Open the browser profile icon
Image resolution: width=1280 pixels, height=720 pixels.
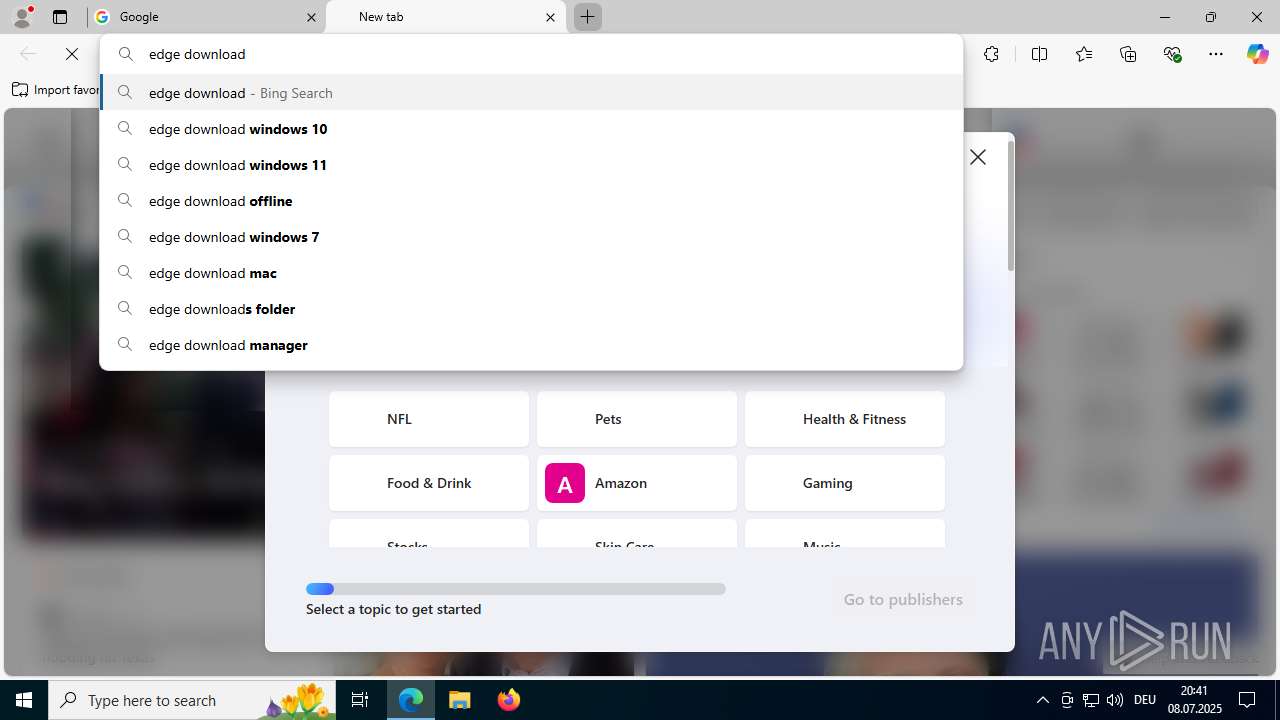(x=22, y=17)
